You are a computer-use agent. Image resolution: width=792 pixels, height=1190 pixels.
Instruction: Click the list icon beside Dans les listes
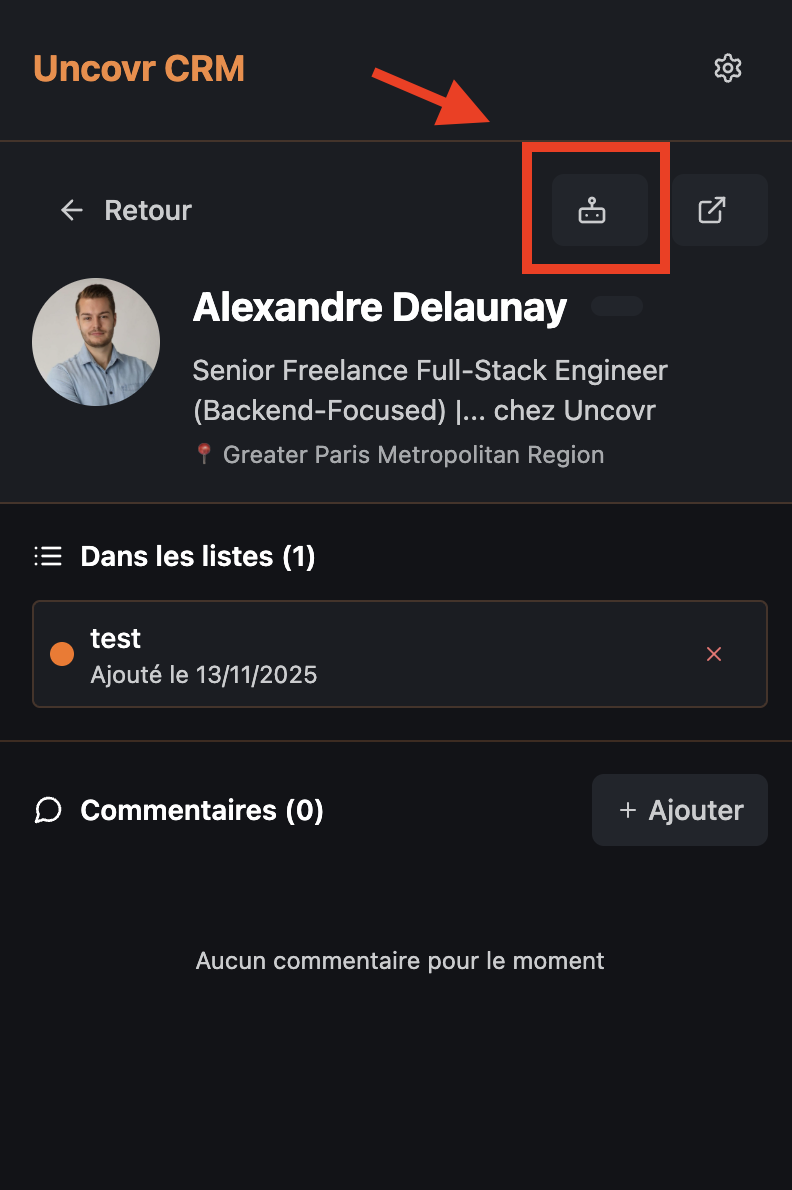click(48, 556)
